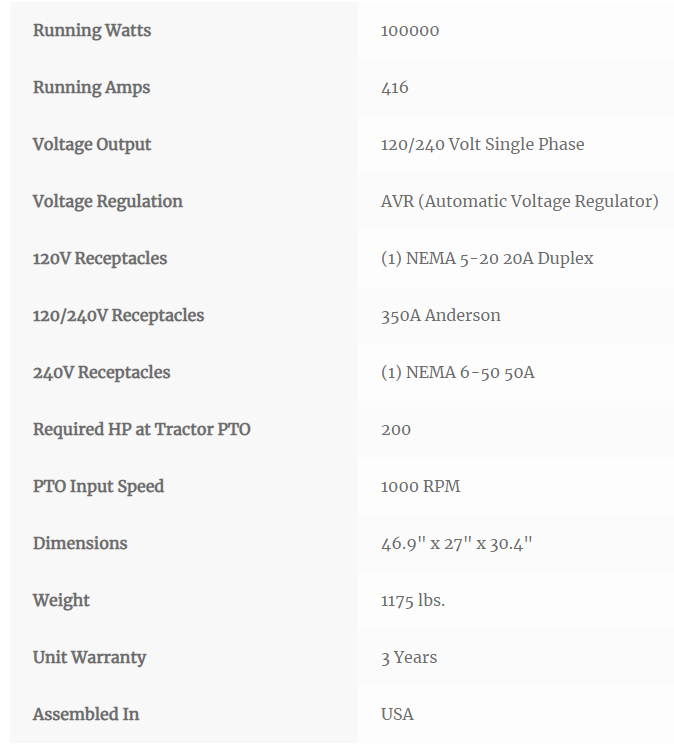Click the Dimensions value 46.9" x 27" x 30.4"
Viewport: 674px width, 751px height.
click(x=457, y=544)
